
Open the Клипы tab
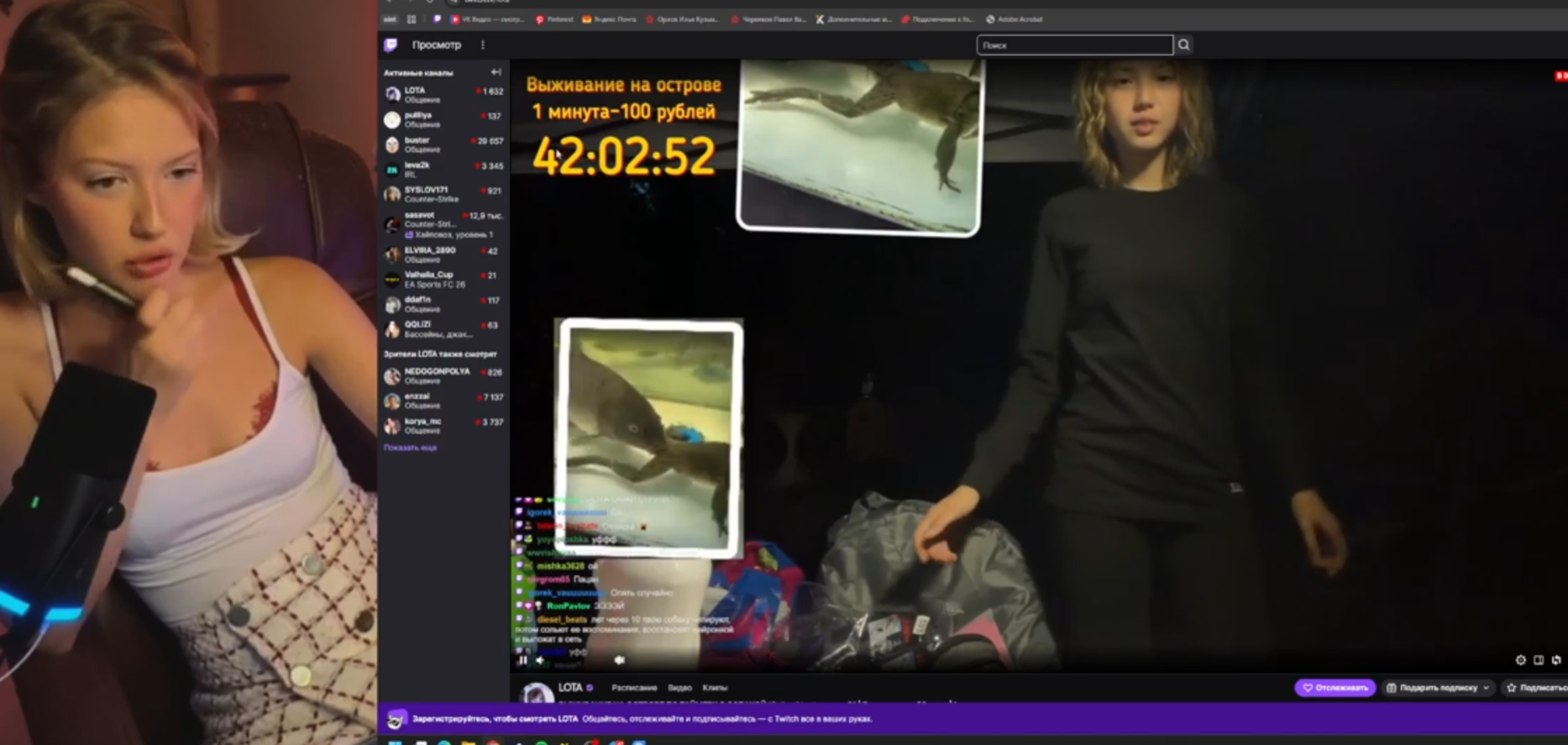point(715,688)
